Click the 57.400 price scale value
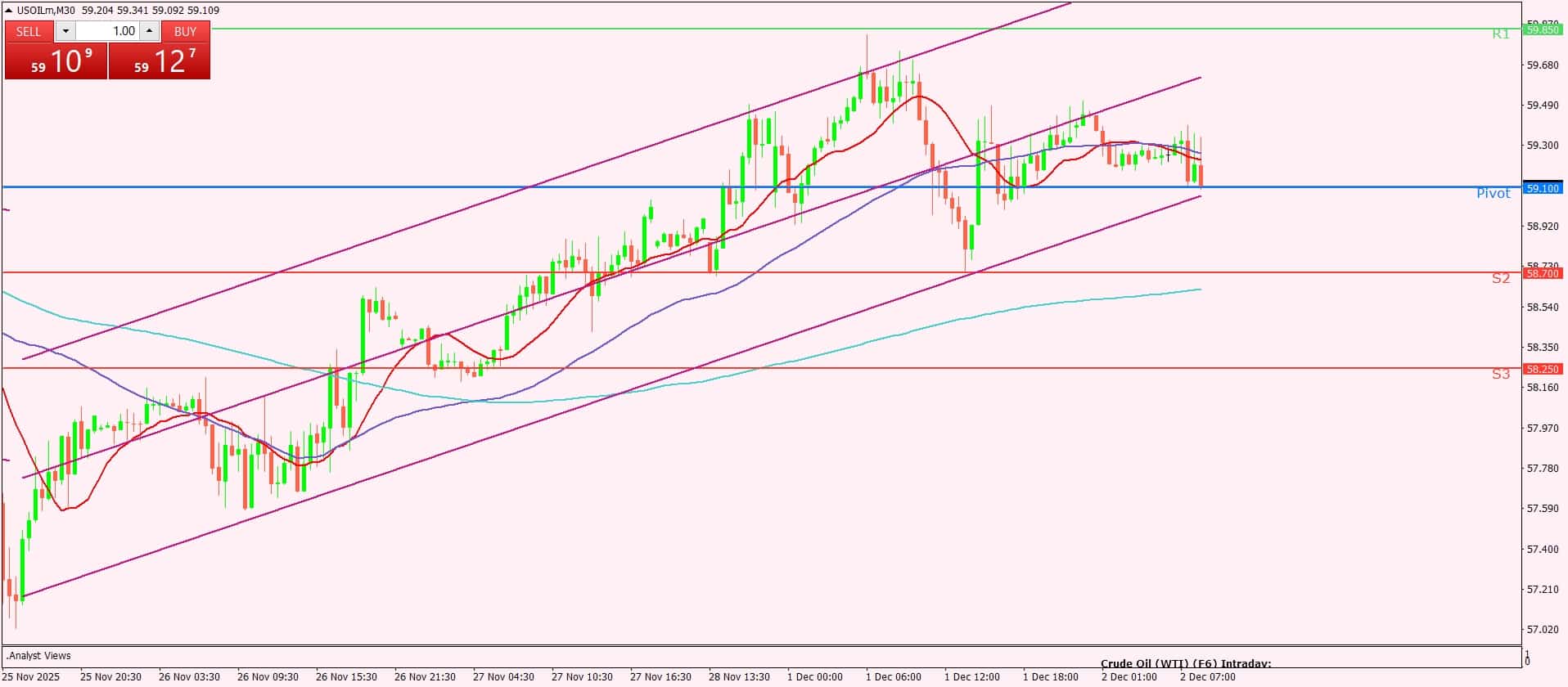Viewport: 1568px width, 687px height. click(1543, 549)
